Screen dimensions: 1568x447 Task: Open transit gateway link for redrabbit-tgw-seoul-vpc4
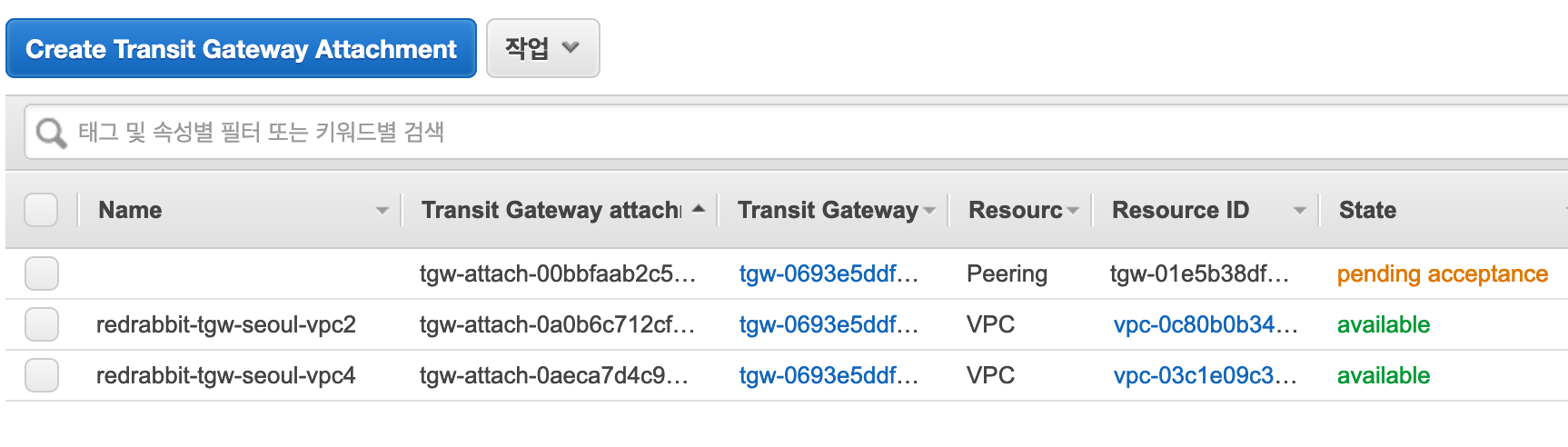click(x=828, y=375)
